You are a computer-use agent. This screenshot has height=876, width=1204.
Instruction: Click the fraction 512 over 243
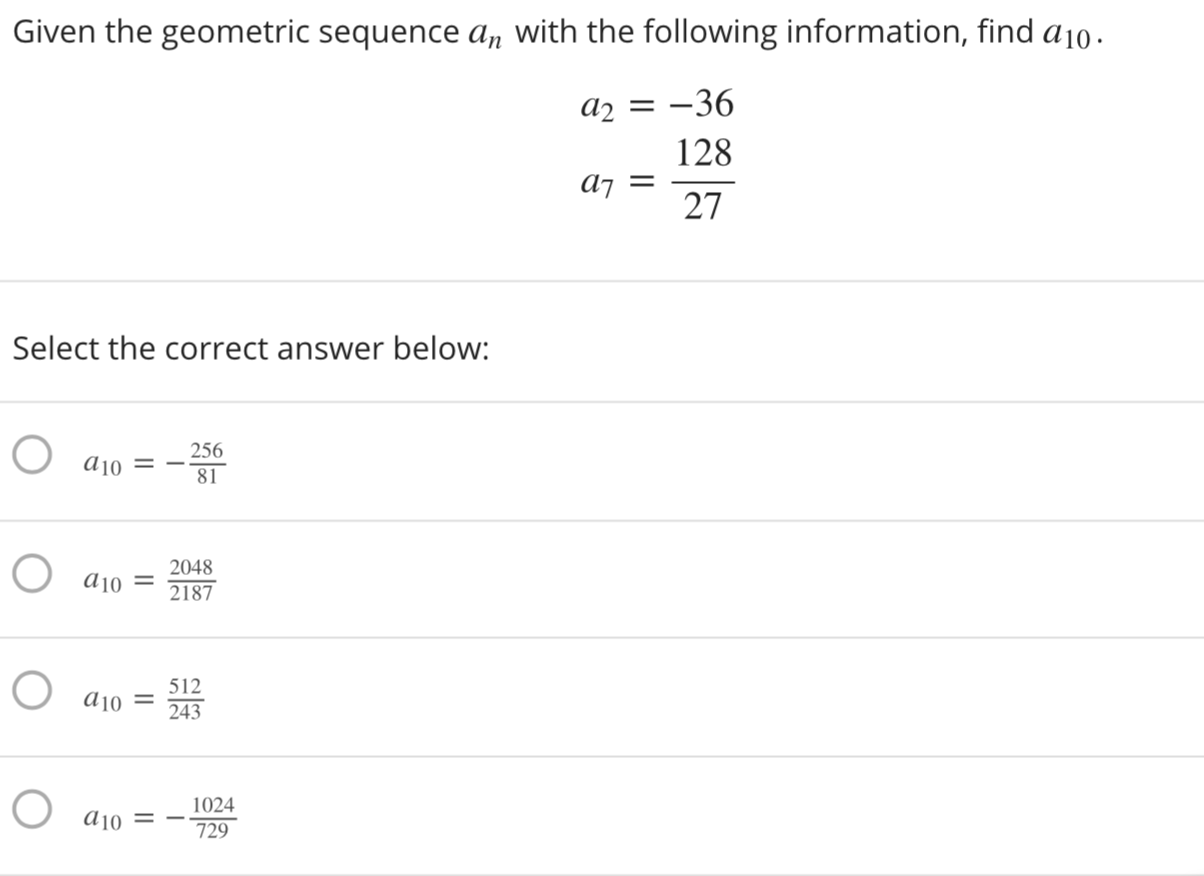click(x=185, y=698)
